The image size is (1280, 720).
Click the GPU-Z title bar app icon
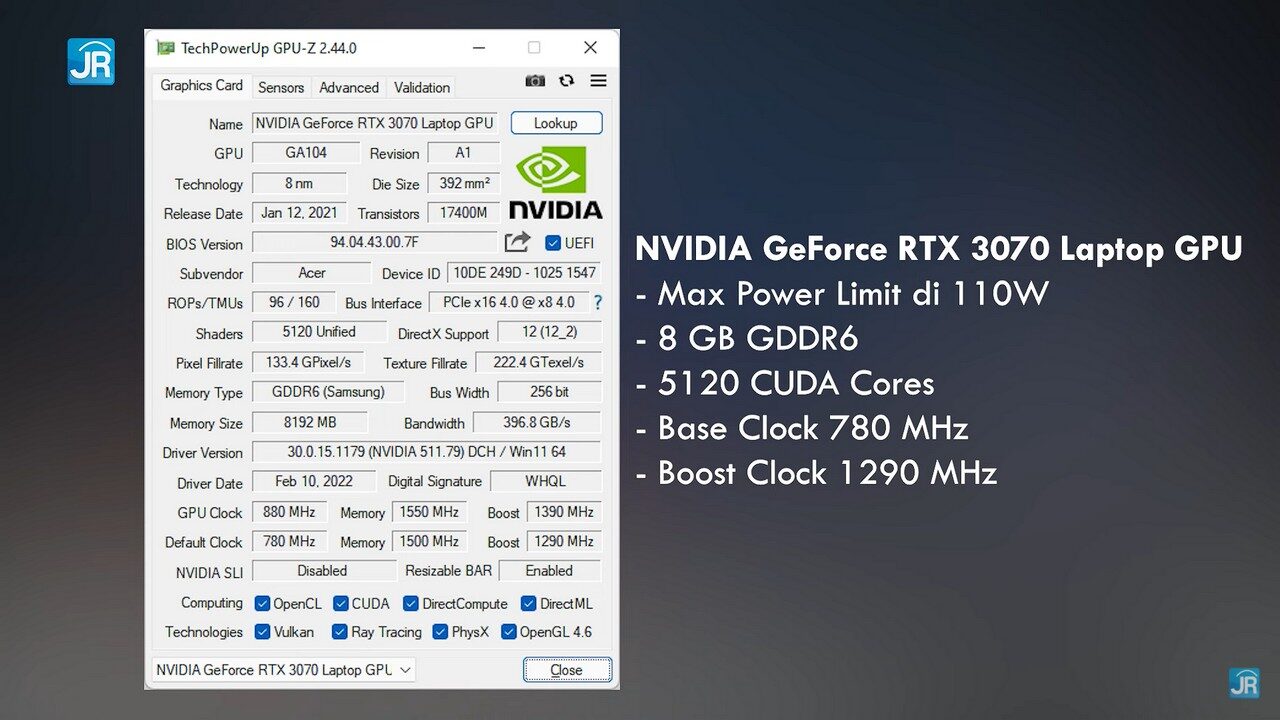165,48
